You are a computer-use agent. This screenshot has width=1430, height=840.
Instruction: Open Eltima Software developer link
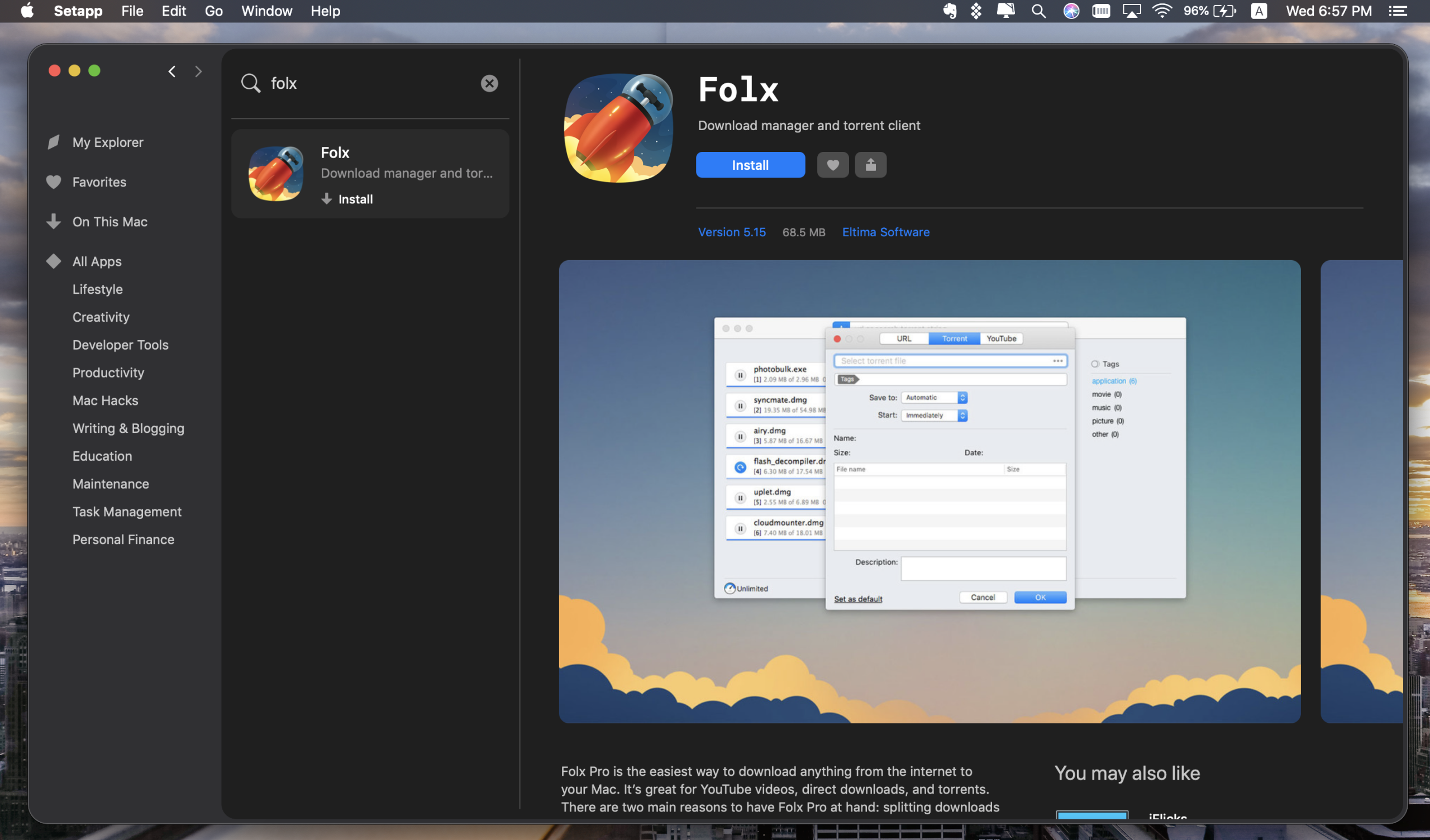885,232
